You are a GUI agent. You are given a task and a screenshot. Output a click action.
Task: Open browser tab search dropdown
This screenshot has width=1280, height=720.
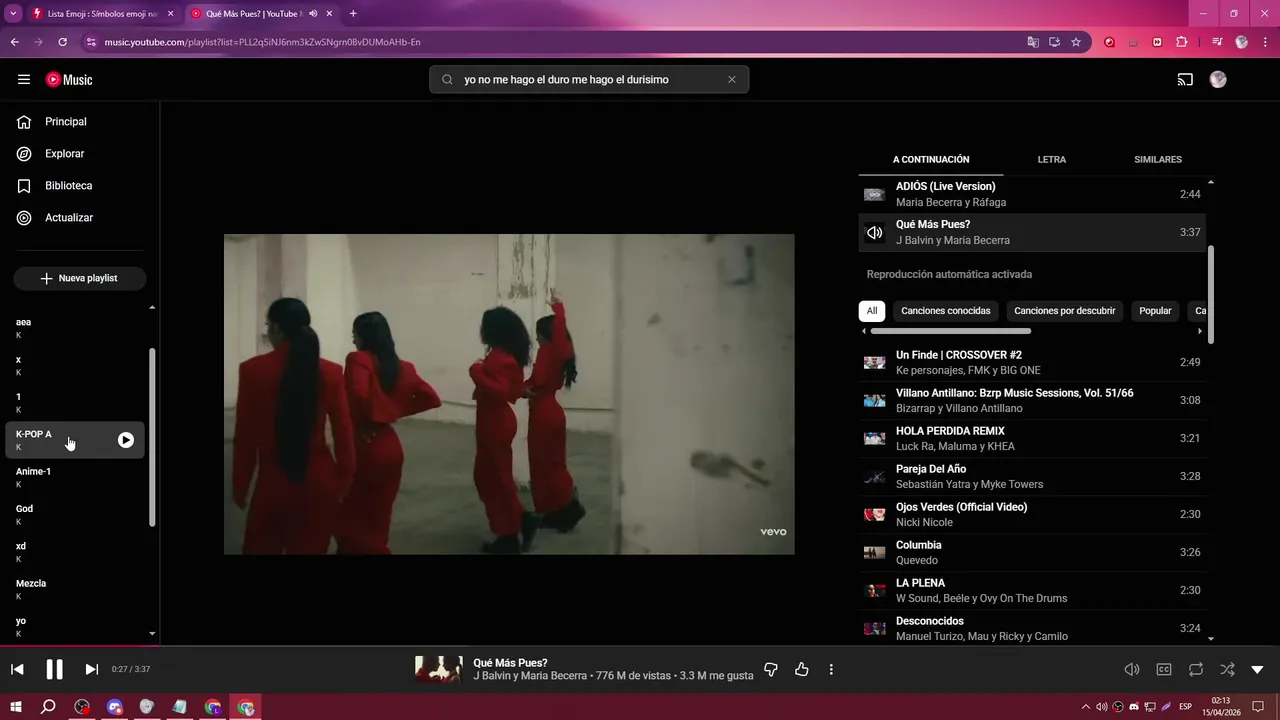tap(13, 14)
